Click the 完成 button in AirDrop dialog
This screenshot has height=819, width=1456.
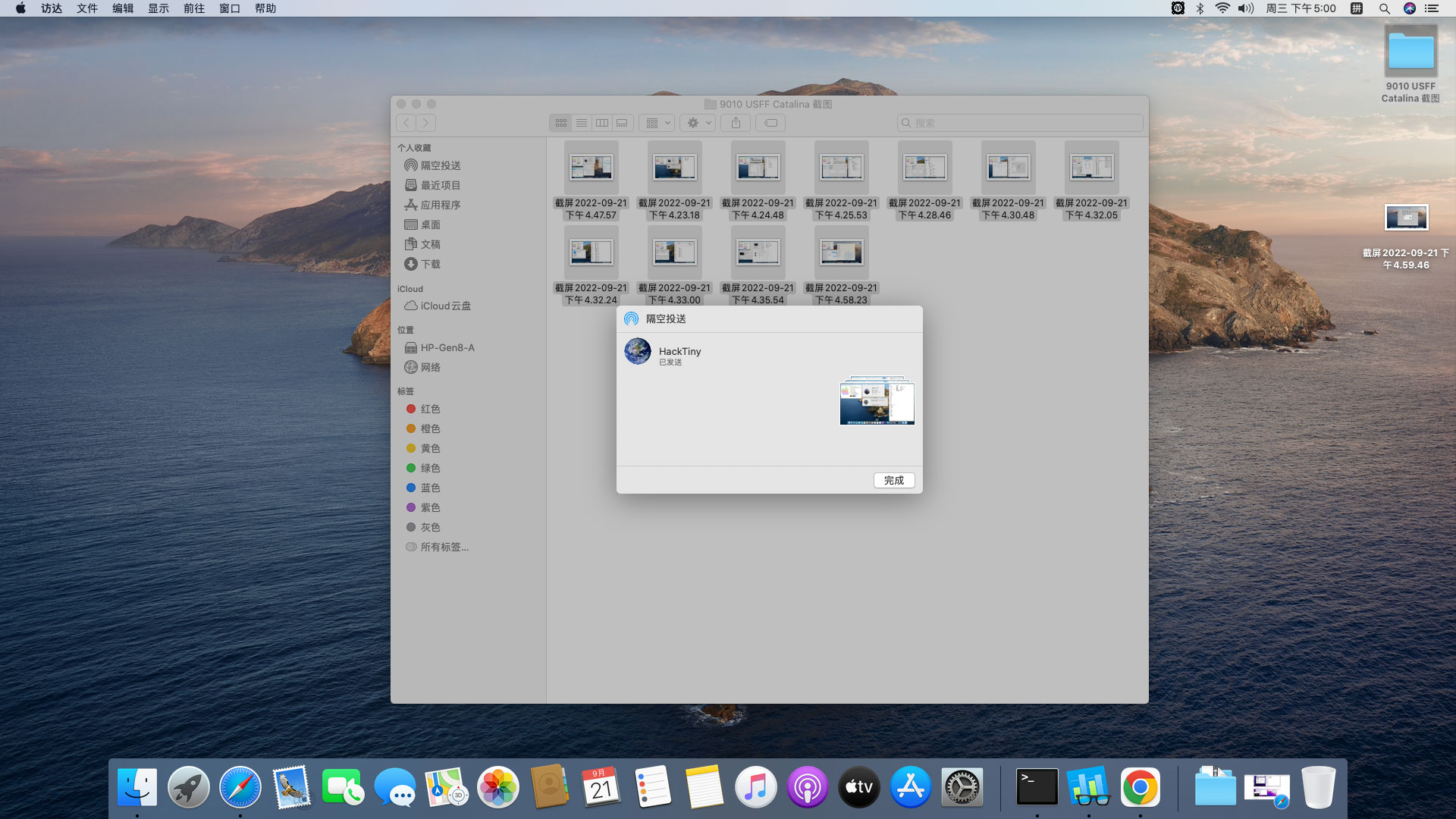click(x=894, y=480)
